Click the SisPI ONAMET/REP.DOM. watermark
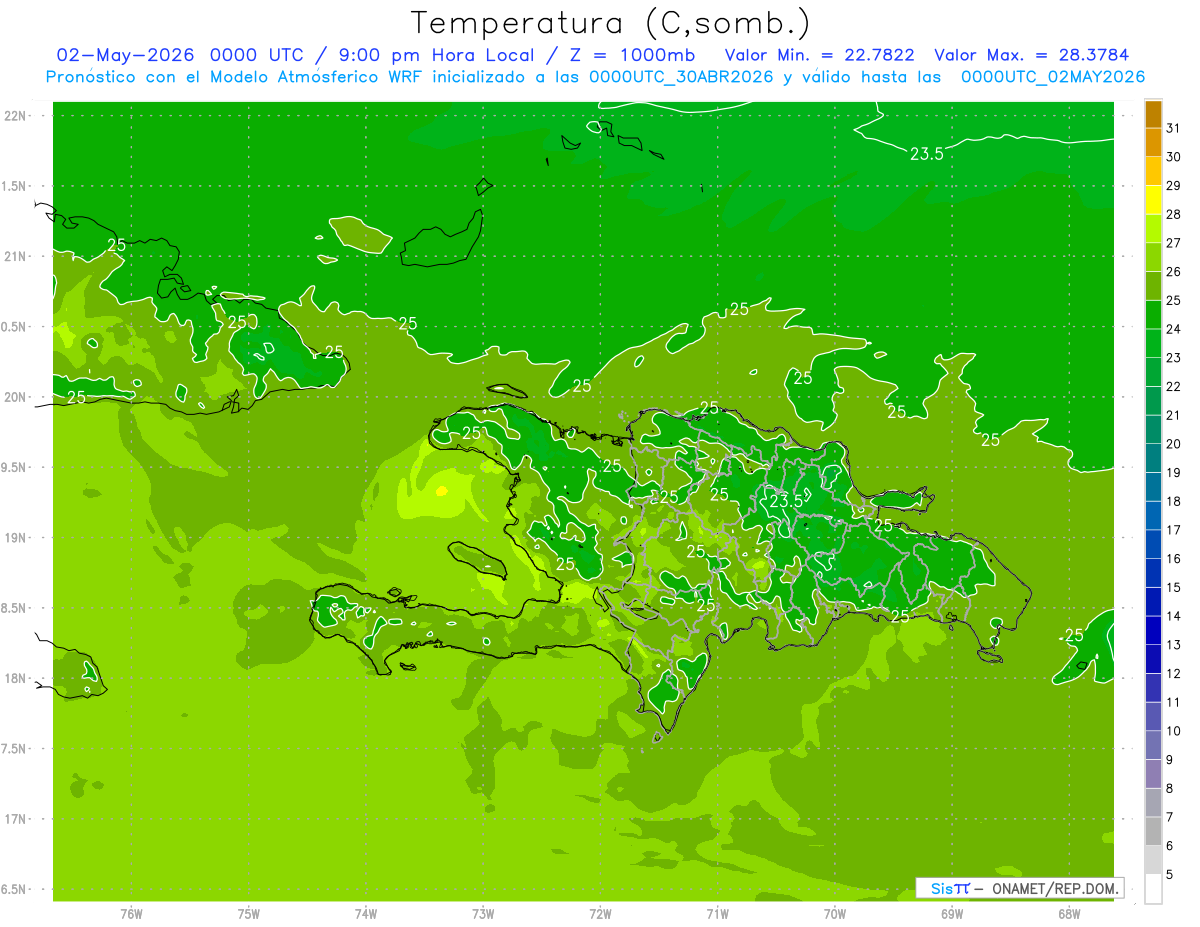This screenshot has height=927, width=1200. (x=1019, y=888)
